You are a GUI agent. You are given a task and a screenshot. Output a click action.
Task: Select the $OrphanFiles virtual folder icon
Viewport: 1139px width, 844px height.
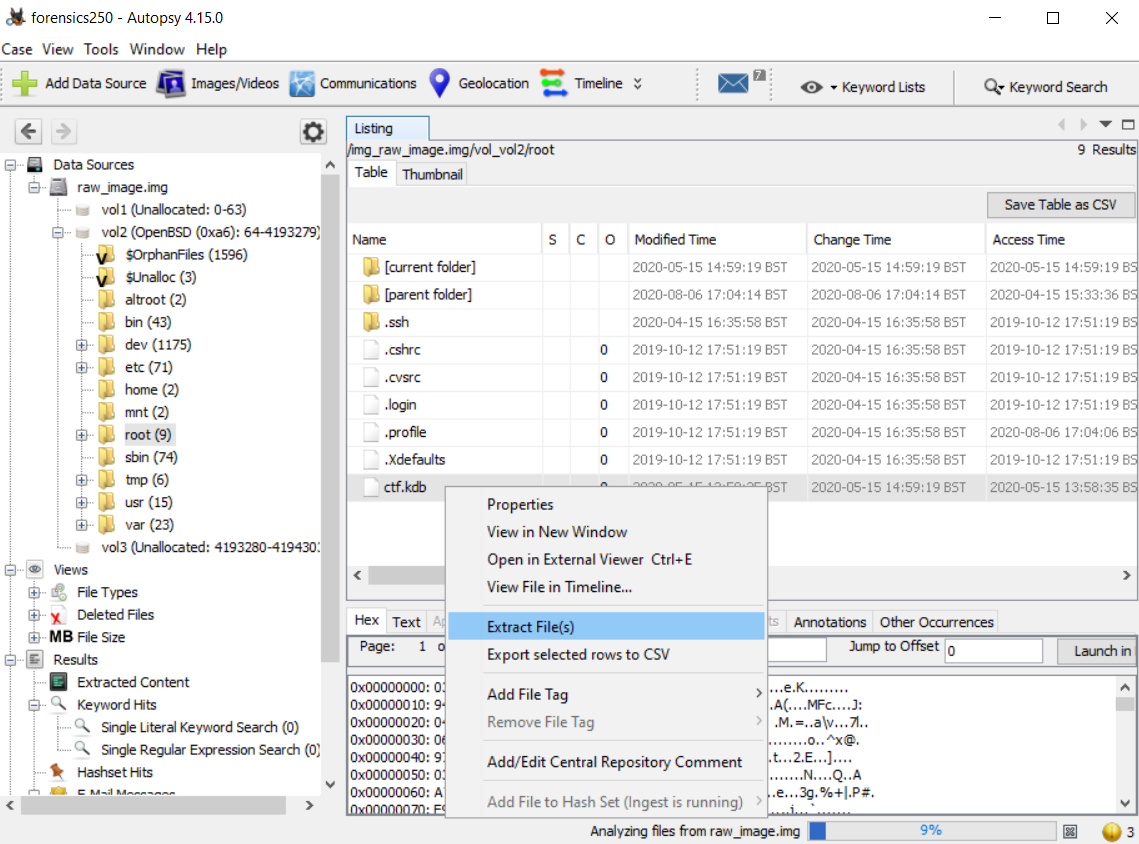coord(106,255)
